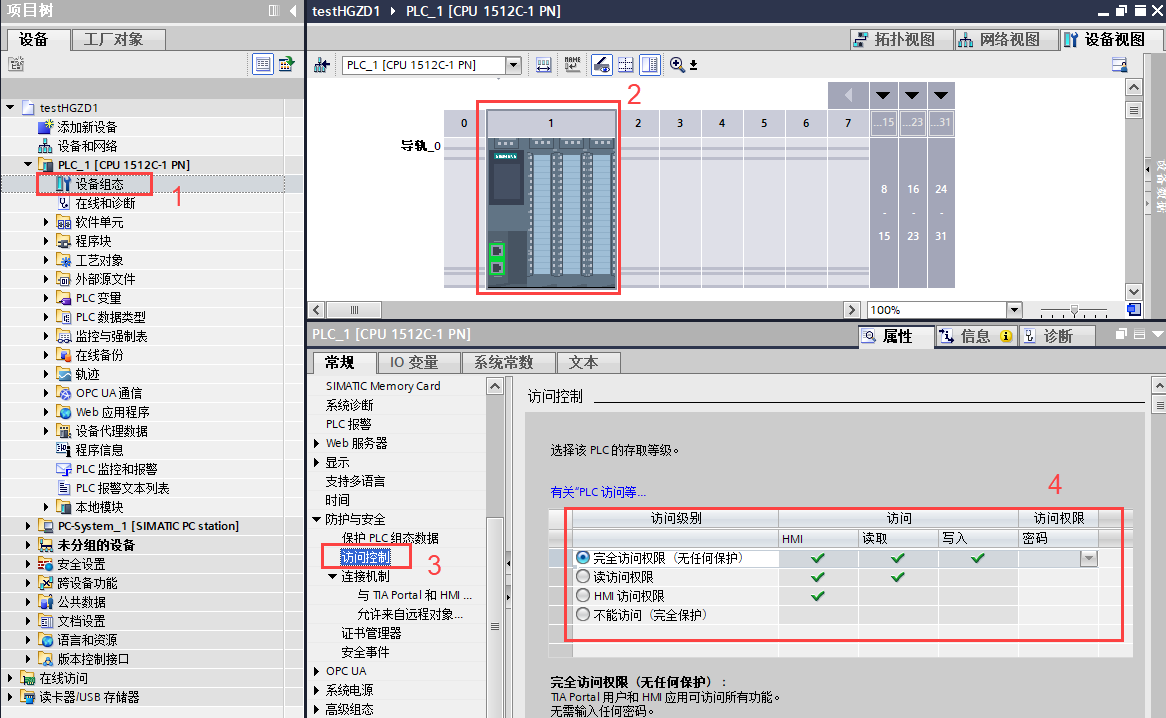Switch to the 工厂对象 tab
The height and width of the screenshot is (718, 1166).
pos(113,40)
